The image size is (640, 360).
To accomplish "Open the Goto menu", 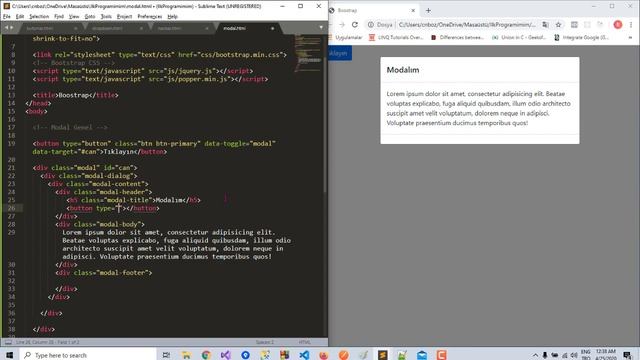I will [x=90, y=16].
